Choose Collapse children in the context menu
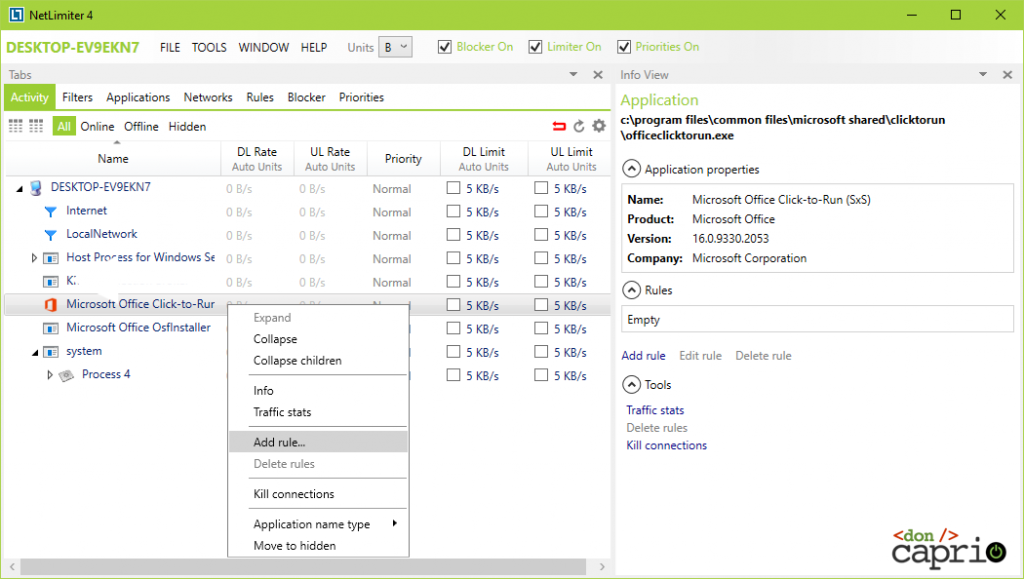The width and height of the screenshot is (1024, 579). tap(318, 360)
